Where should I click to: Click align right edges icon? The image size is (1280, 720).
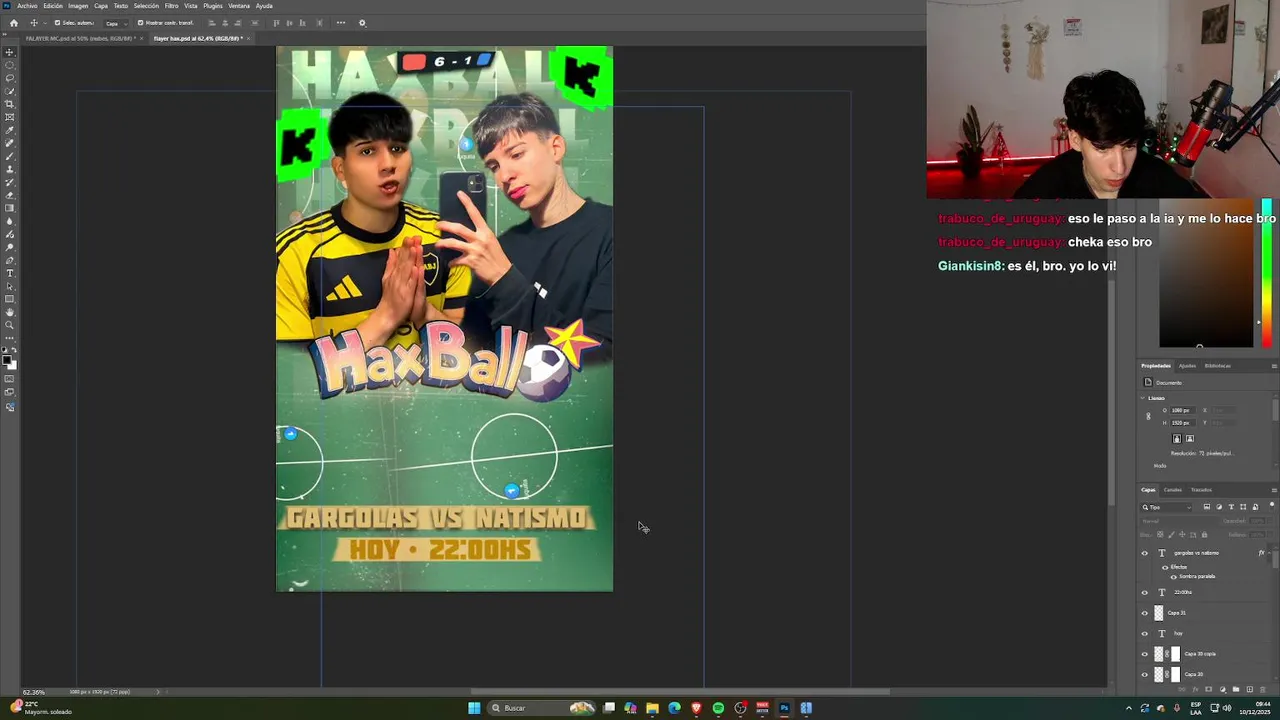point(237,23)
